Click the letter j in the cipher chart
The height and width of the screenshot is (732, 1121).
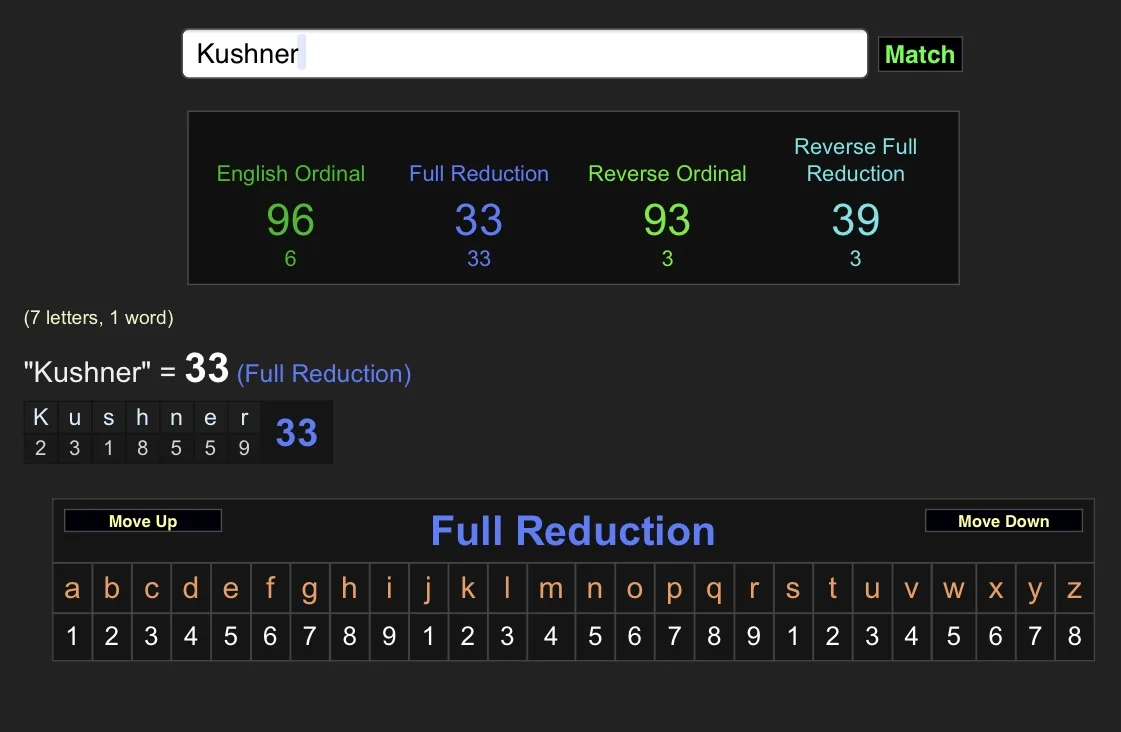[x=428, y=588]
